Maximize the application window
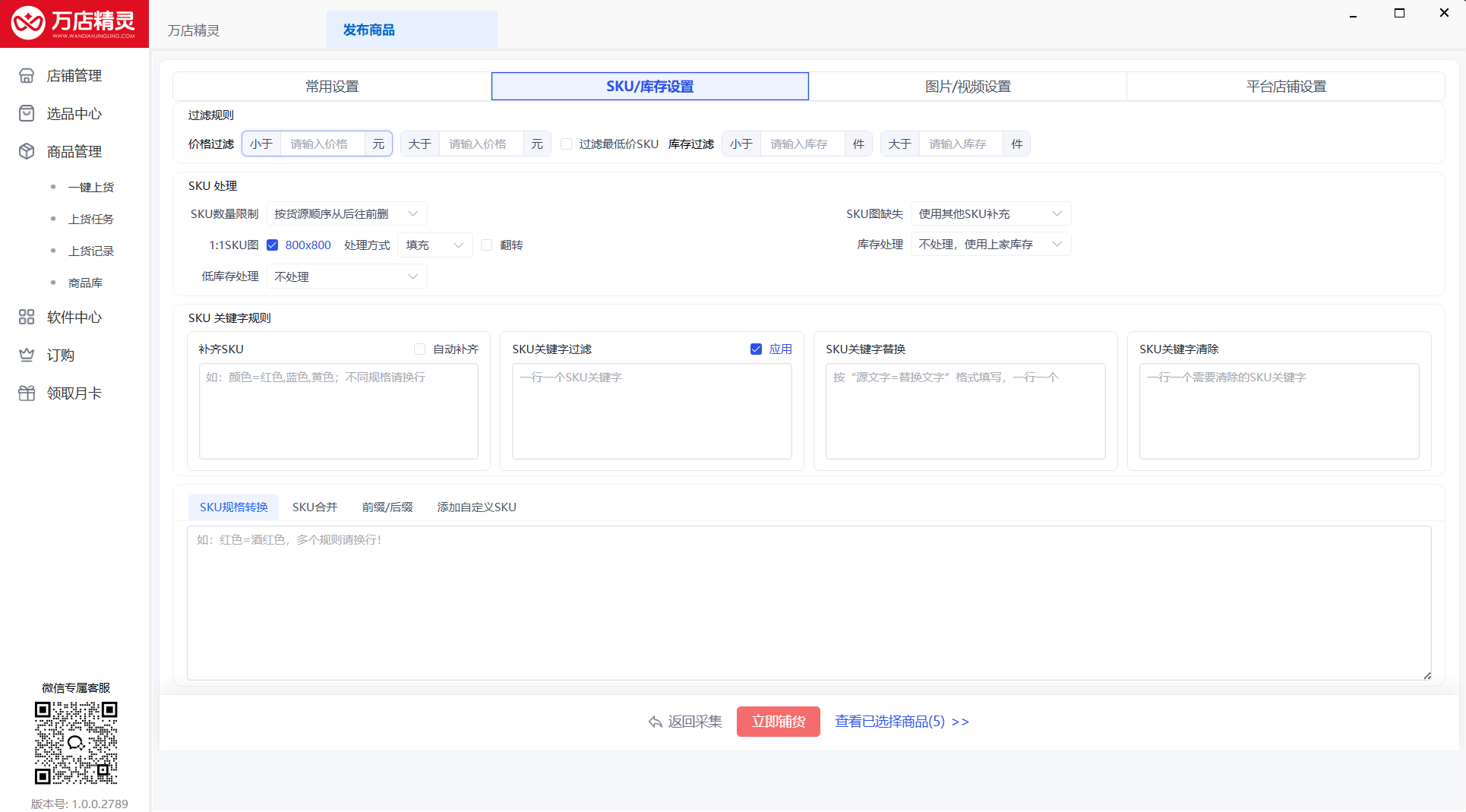The width and height of the screenshot is (1466, 812). (x=1399, y=13)
